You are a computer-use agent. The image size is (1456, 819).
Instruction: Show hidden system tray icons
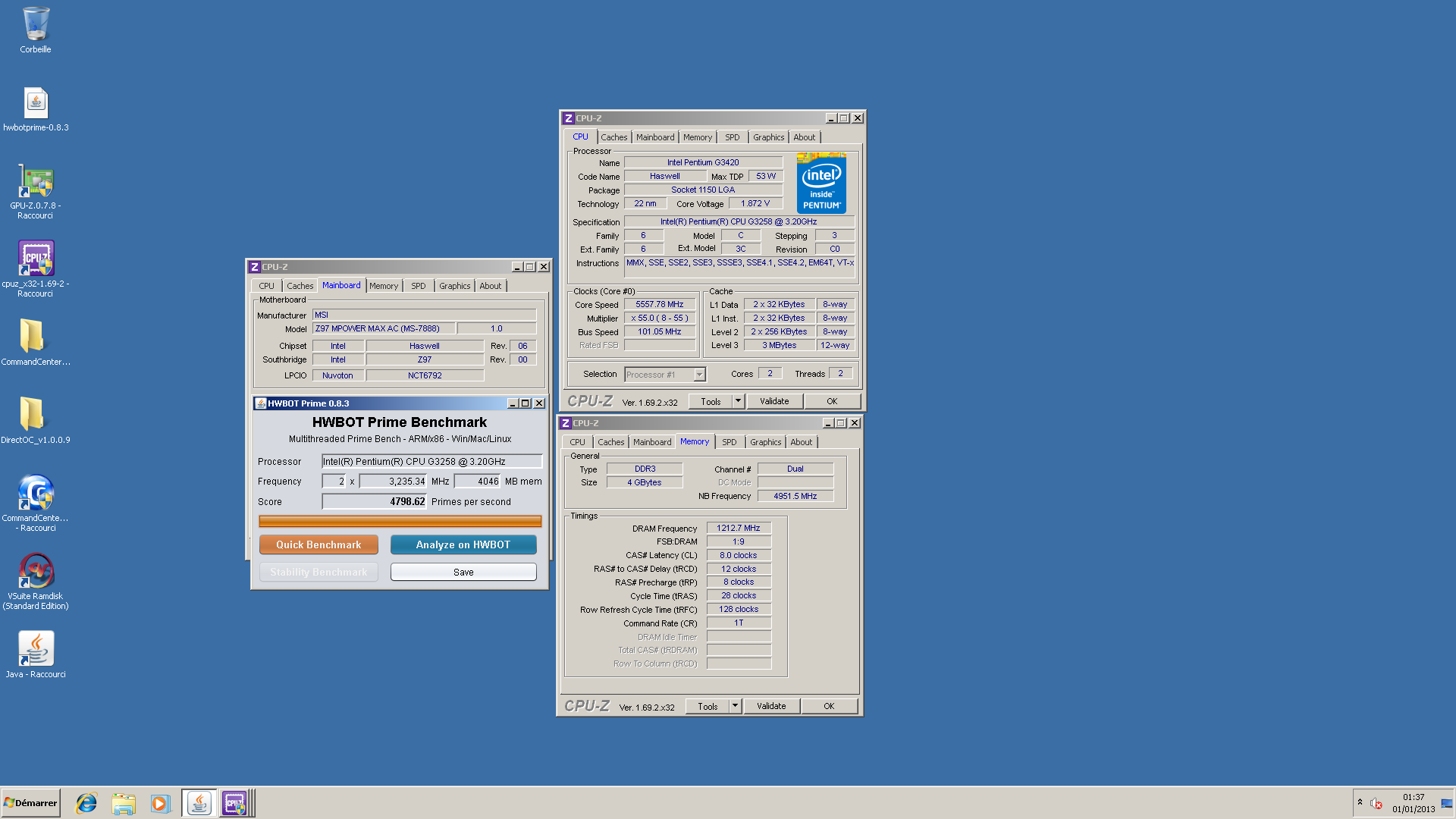point(1360,802)
